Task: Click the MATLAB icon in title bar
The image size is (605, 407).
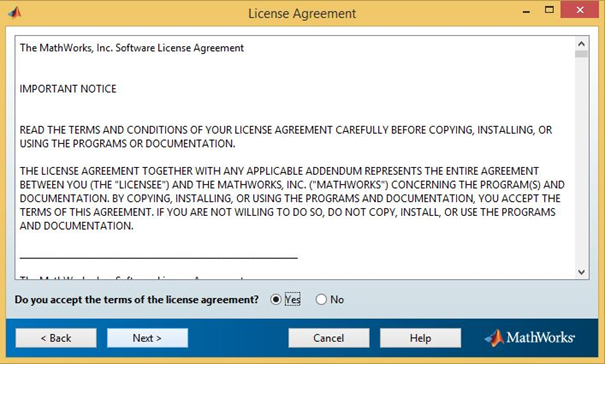Action: click(15, 13)
